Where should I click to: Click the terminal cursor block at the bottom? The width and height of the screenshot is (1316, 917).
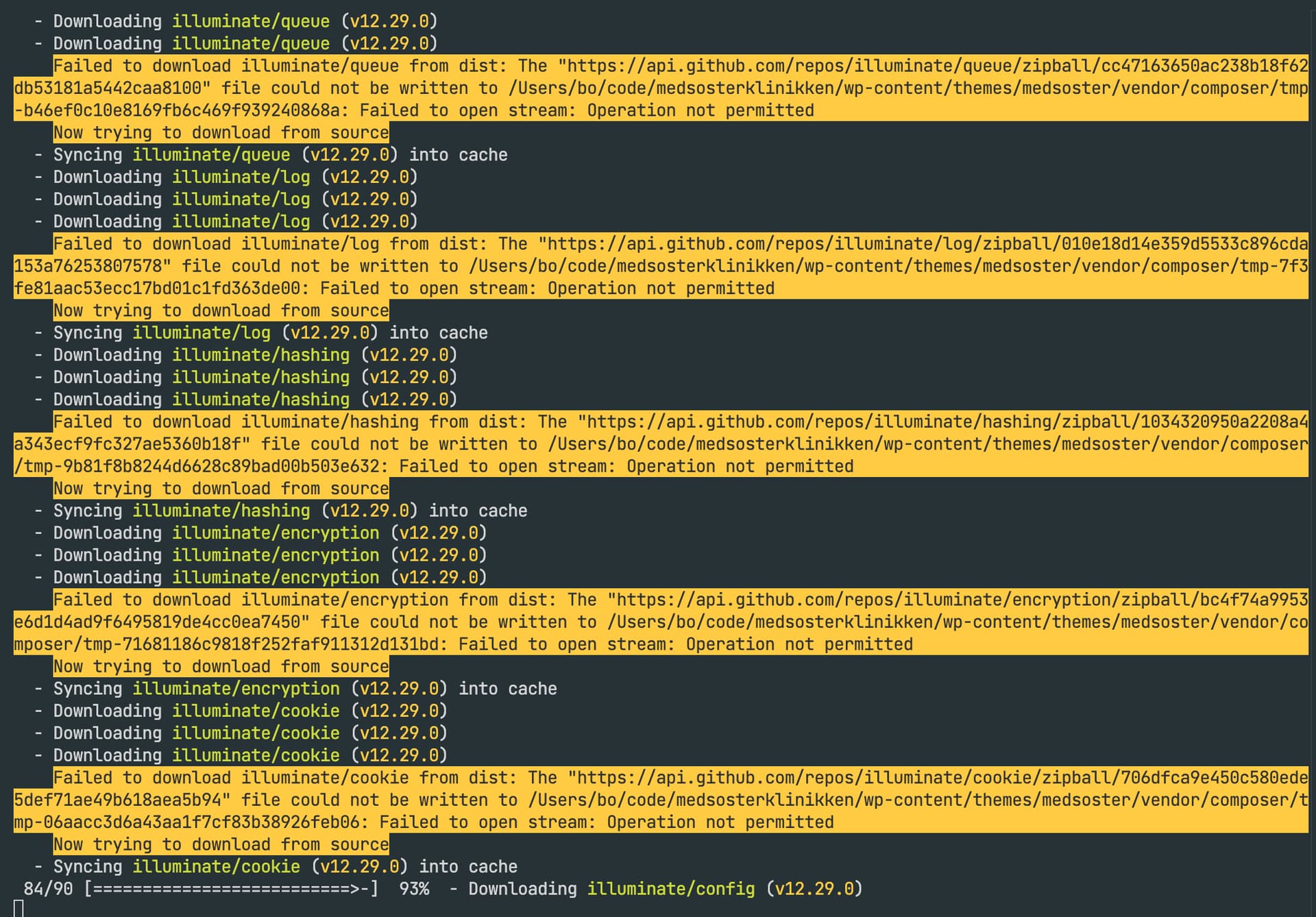click(19, 909)
